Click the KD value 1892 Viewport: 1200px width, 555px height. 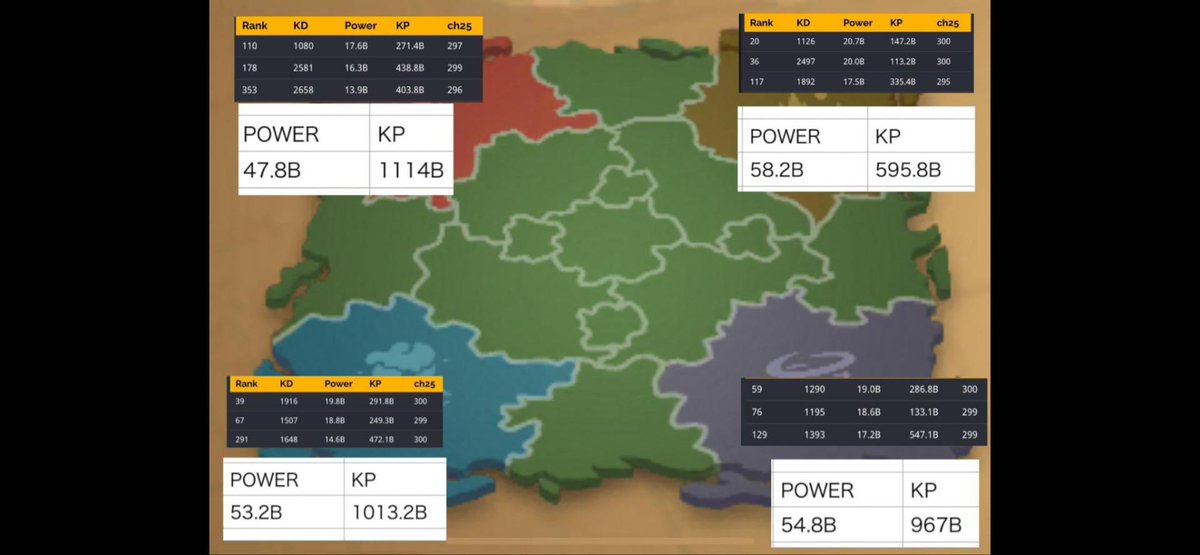coord(806,82)
